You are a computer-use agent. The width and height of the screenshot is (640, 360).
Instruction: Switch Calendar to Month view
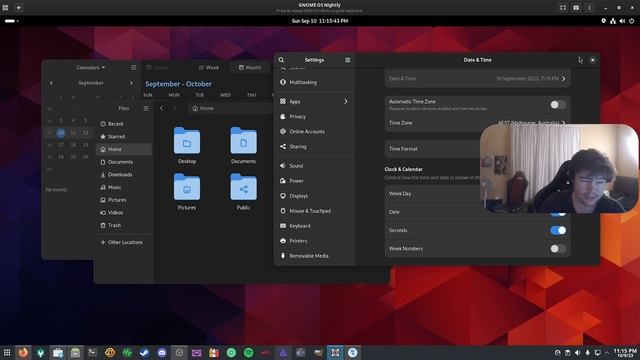click(249, 67)
